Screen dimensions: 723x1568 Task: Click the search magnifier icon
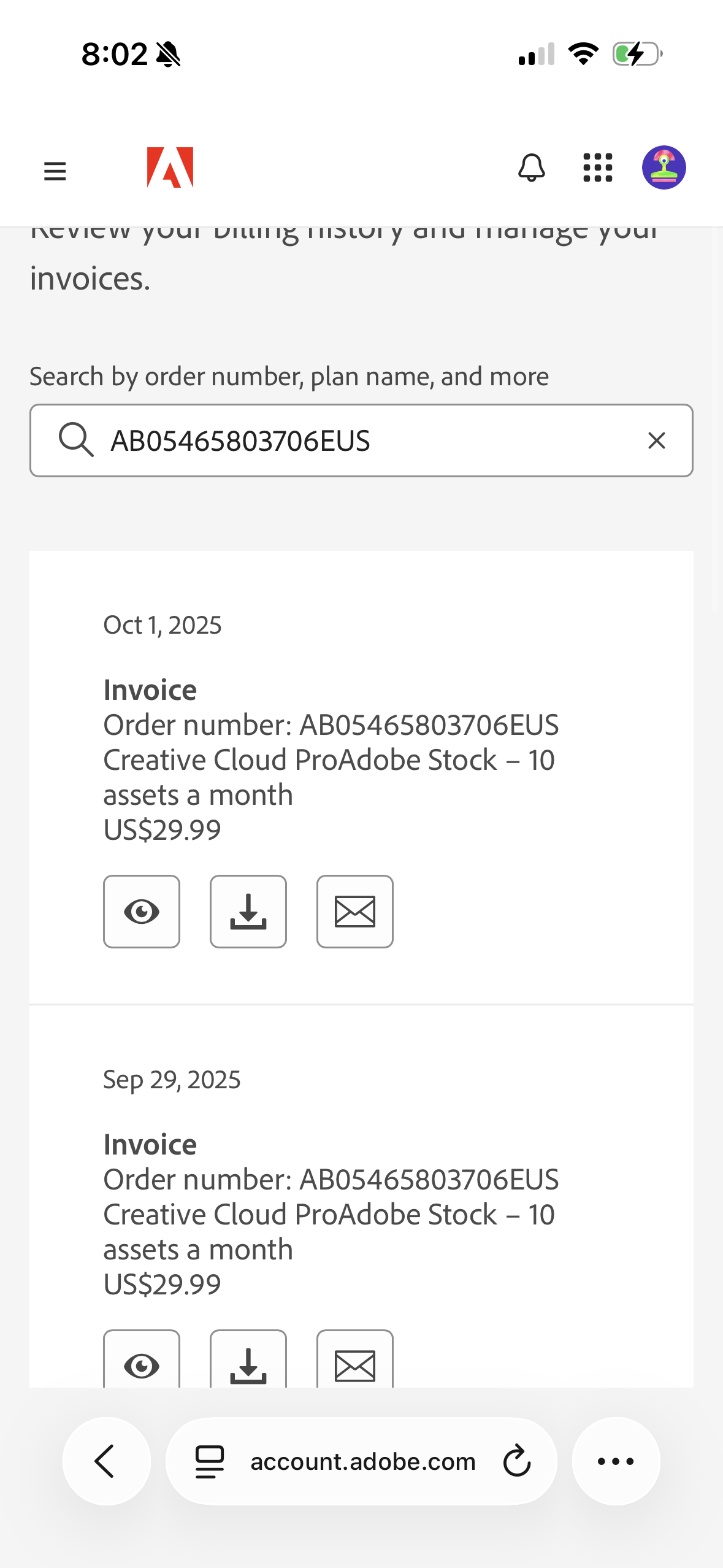coord(76,440)
